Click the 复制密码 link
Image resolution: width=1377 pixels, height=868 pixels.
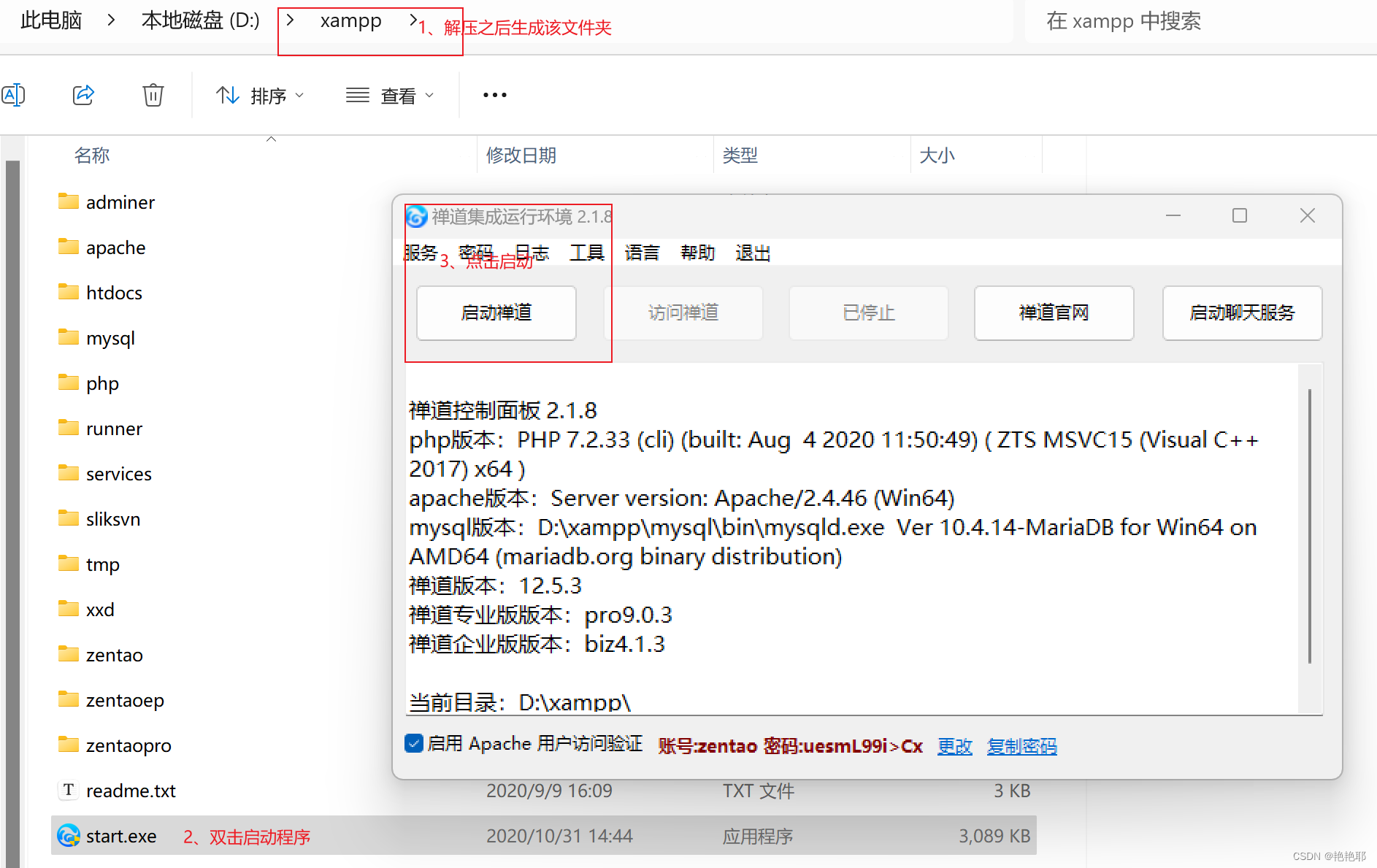click(x=1022, y=746)
